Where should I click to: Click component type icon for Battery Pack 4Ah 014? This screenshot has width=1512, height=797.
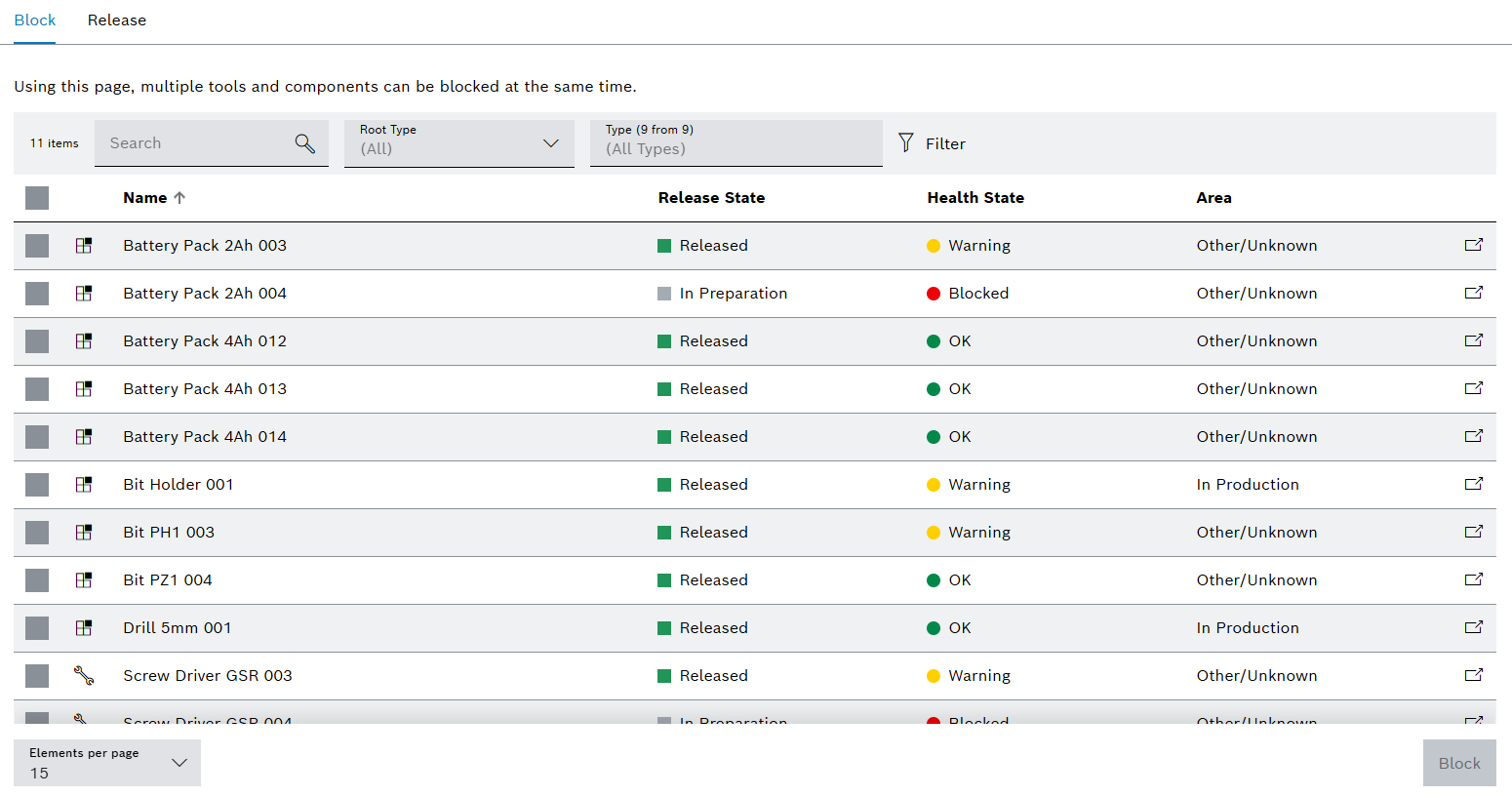tap(84, 437)
